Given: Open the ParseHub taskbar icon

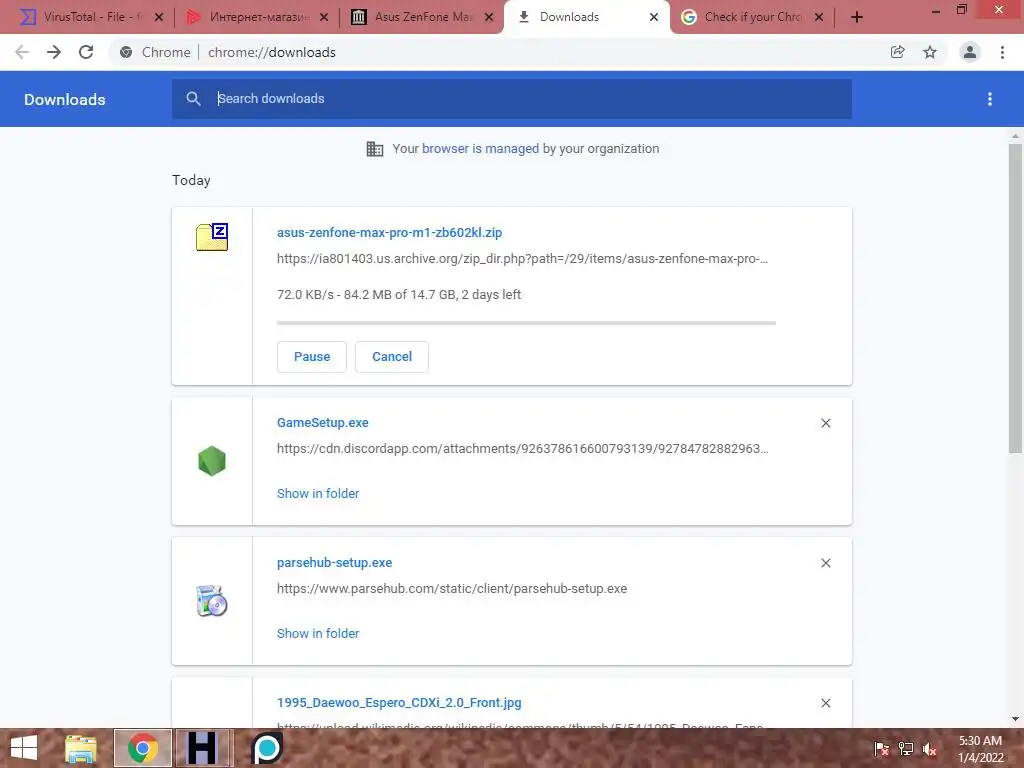Looking at the screenshot, I should (x=266, y=748).
